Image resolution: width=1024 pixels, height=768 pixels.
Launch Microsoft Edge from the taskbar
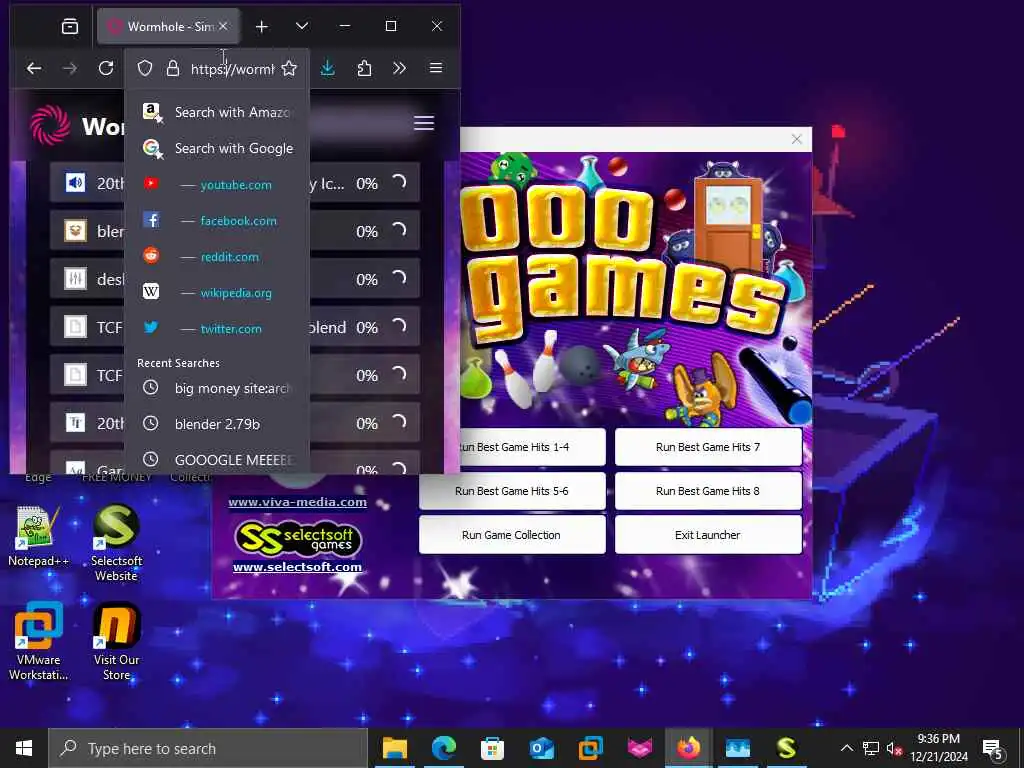tap(443, 748)
